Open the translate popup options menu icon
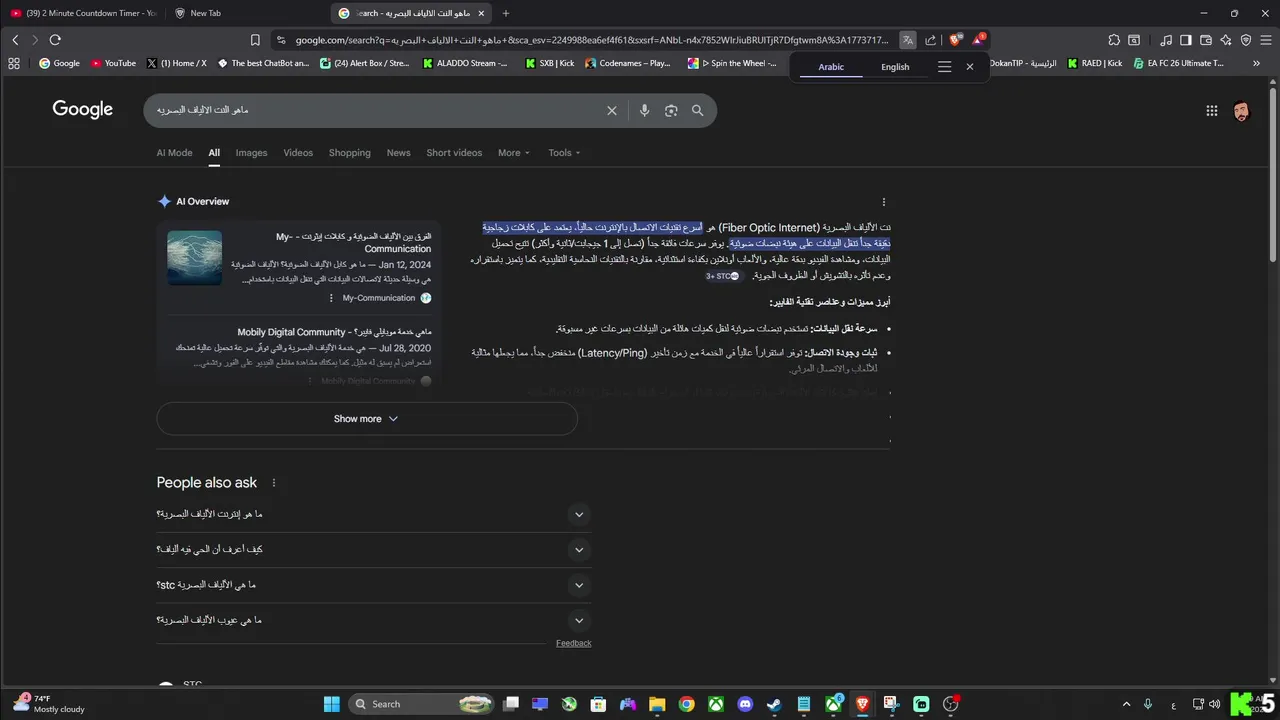Viewport: 1280px width, 720px height. coord(944,67)
